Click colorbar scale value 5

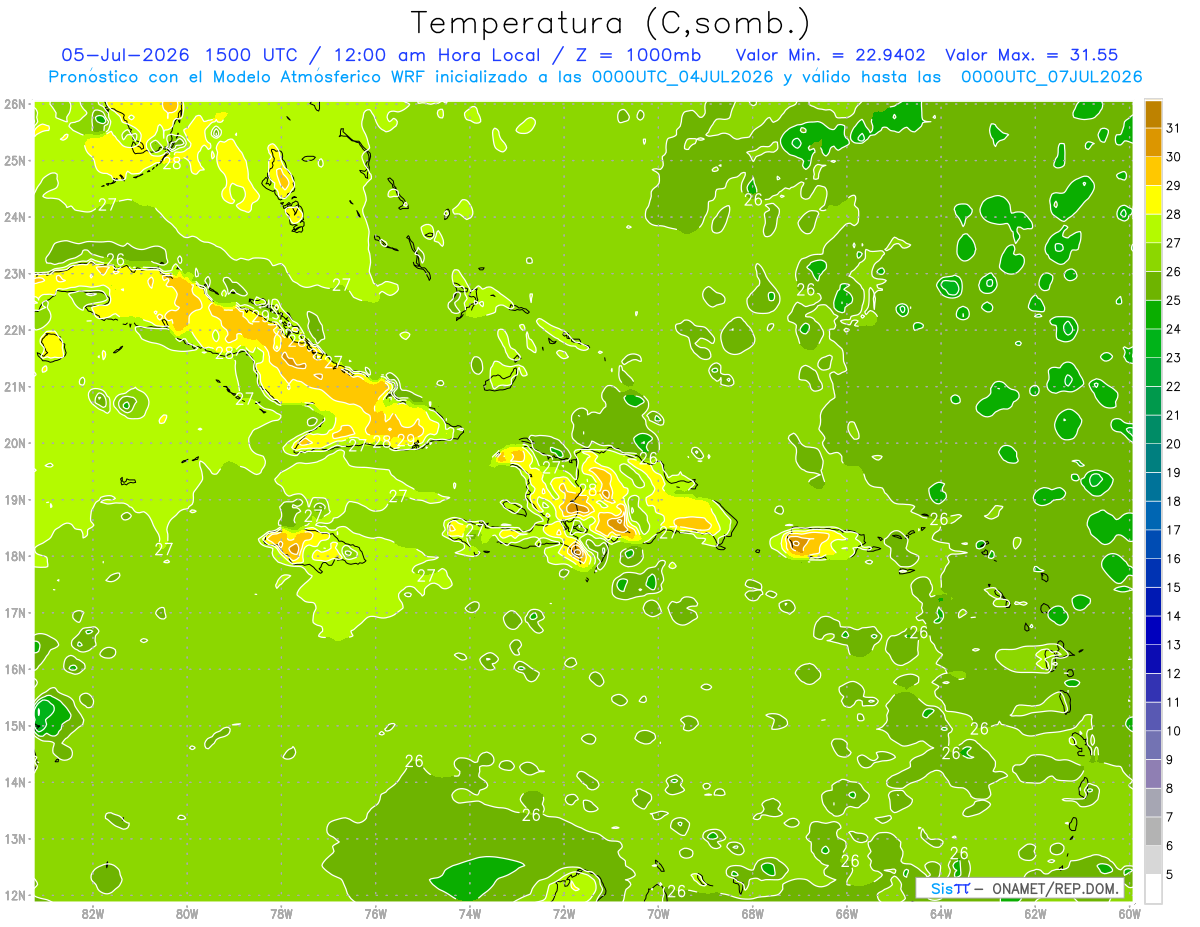[x=1170, y=875]
